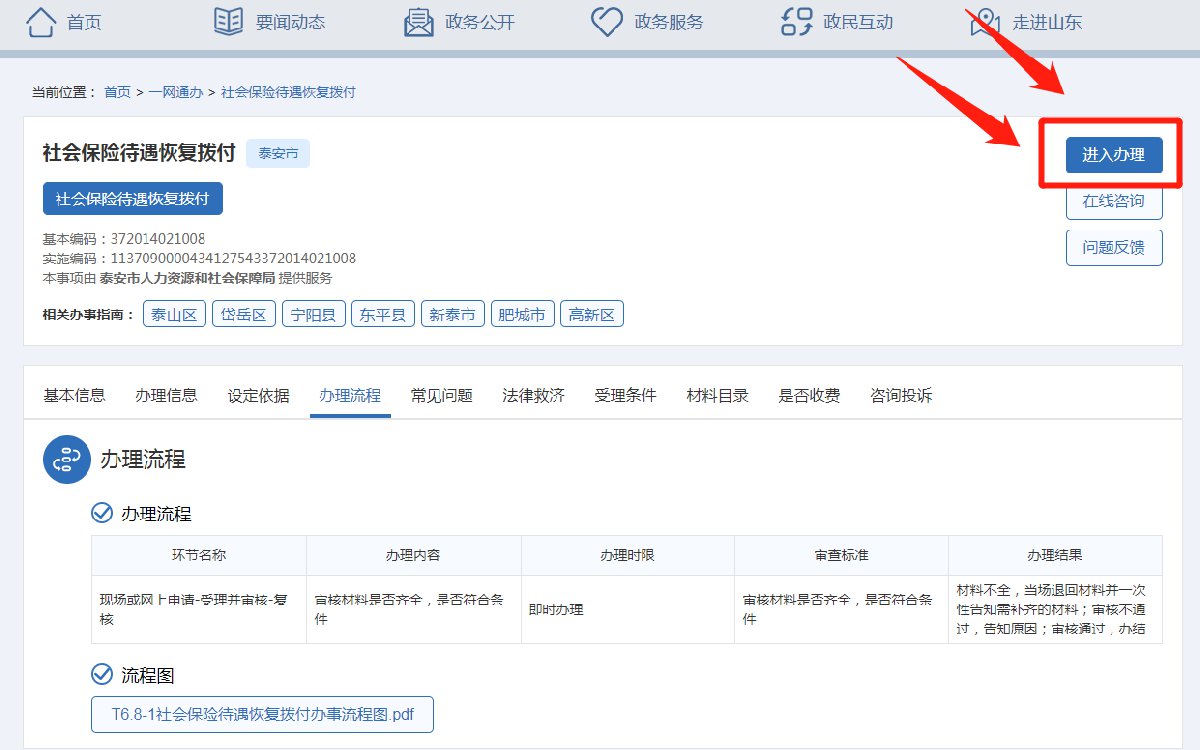Download the T6.8-1 flowchart PDF
Screen dimensions: 1200x750
[262, 714]
